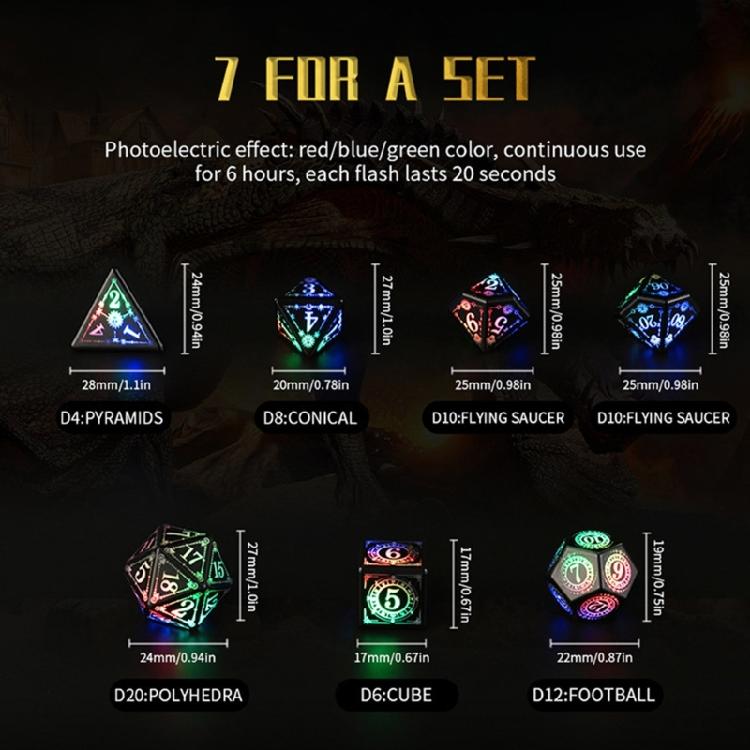Click the D20:POLYHEDRA label
750x750 pixels.
coord(178,695)
